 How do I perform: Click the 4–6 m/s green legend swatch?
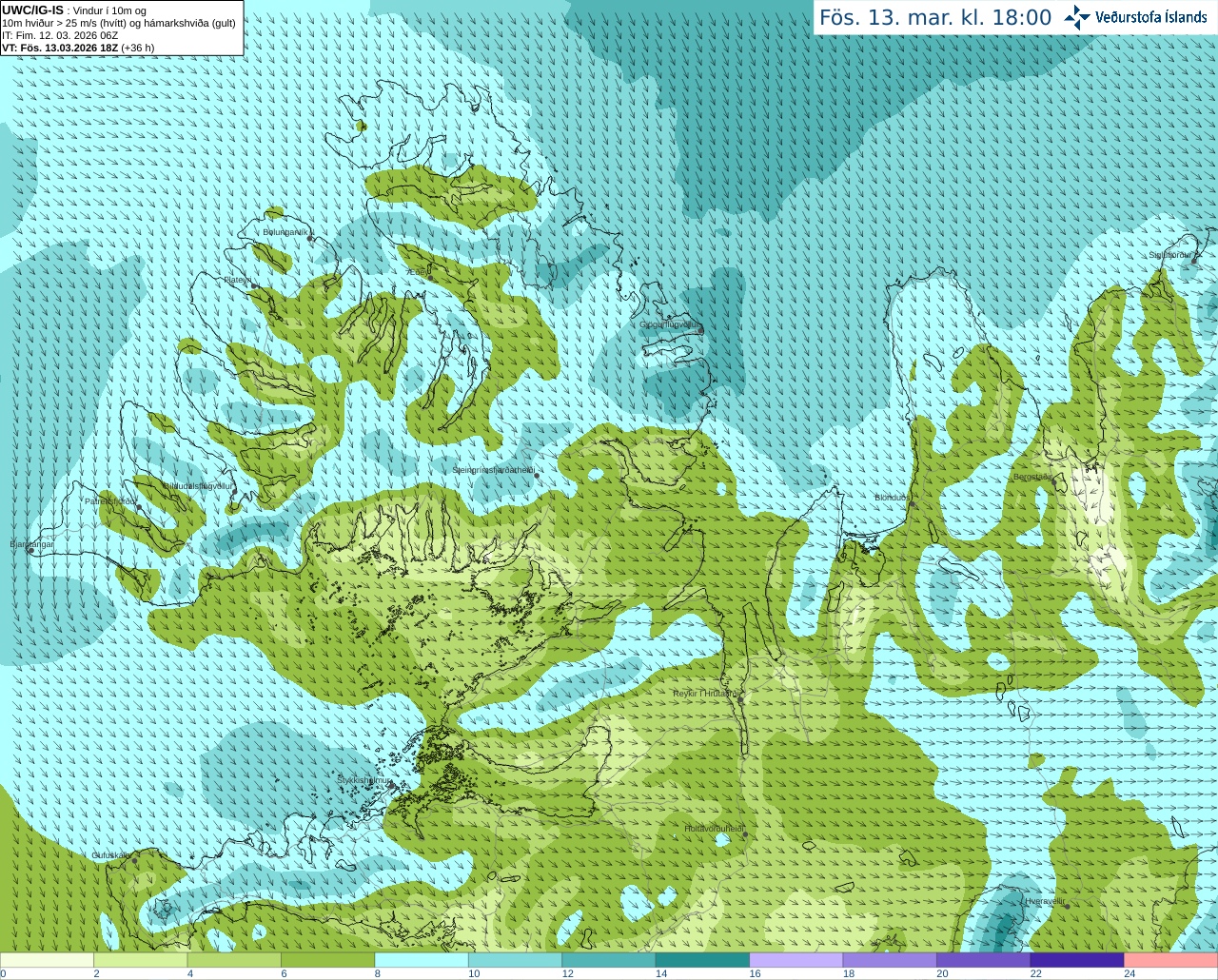[234, 960]
